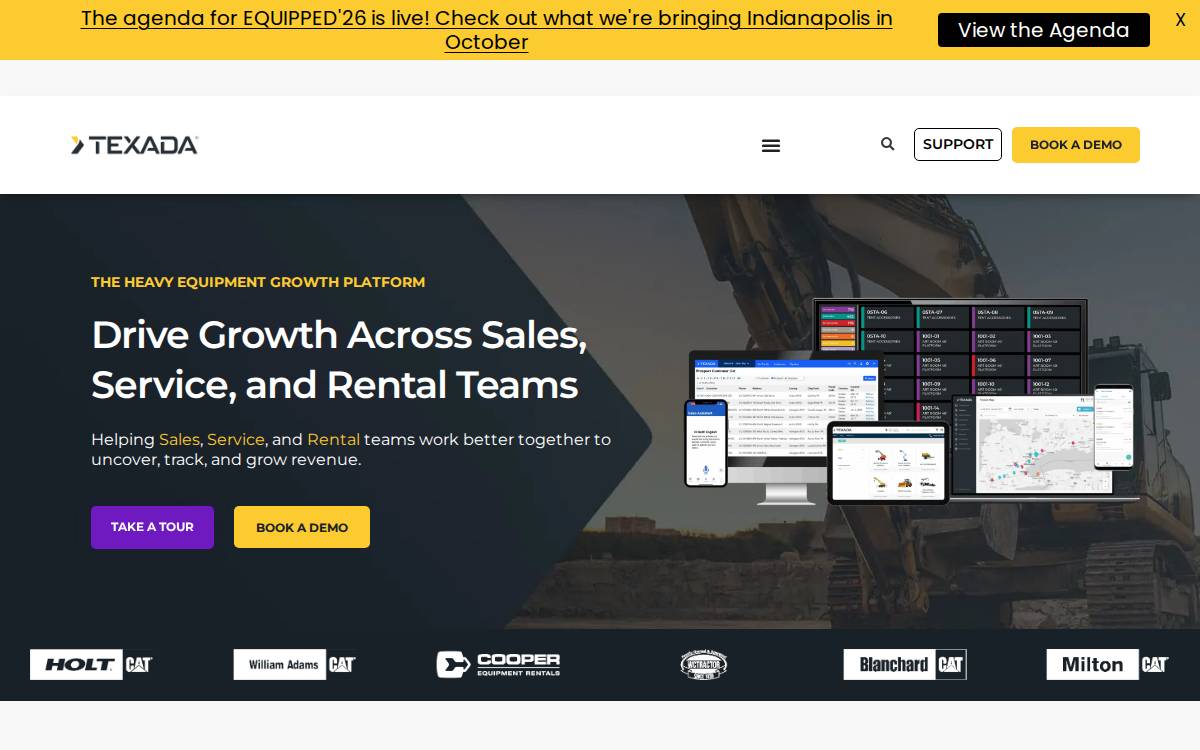
Task: Click the search magnifier icon
Action: tap(887, 144)
